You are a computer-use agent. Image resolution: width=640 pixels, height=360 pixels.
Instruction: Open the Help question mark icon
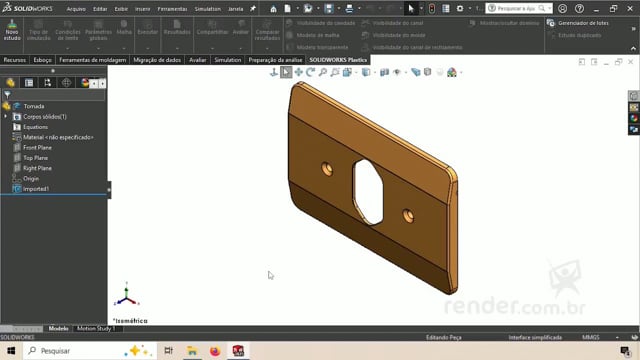click(x=579, y=9)
